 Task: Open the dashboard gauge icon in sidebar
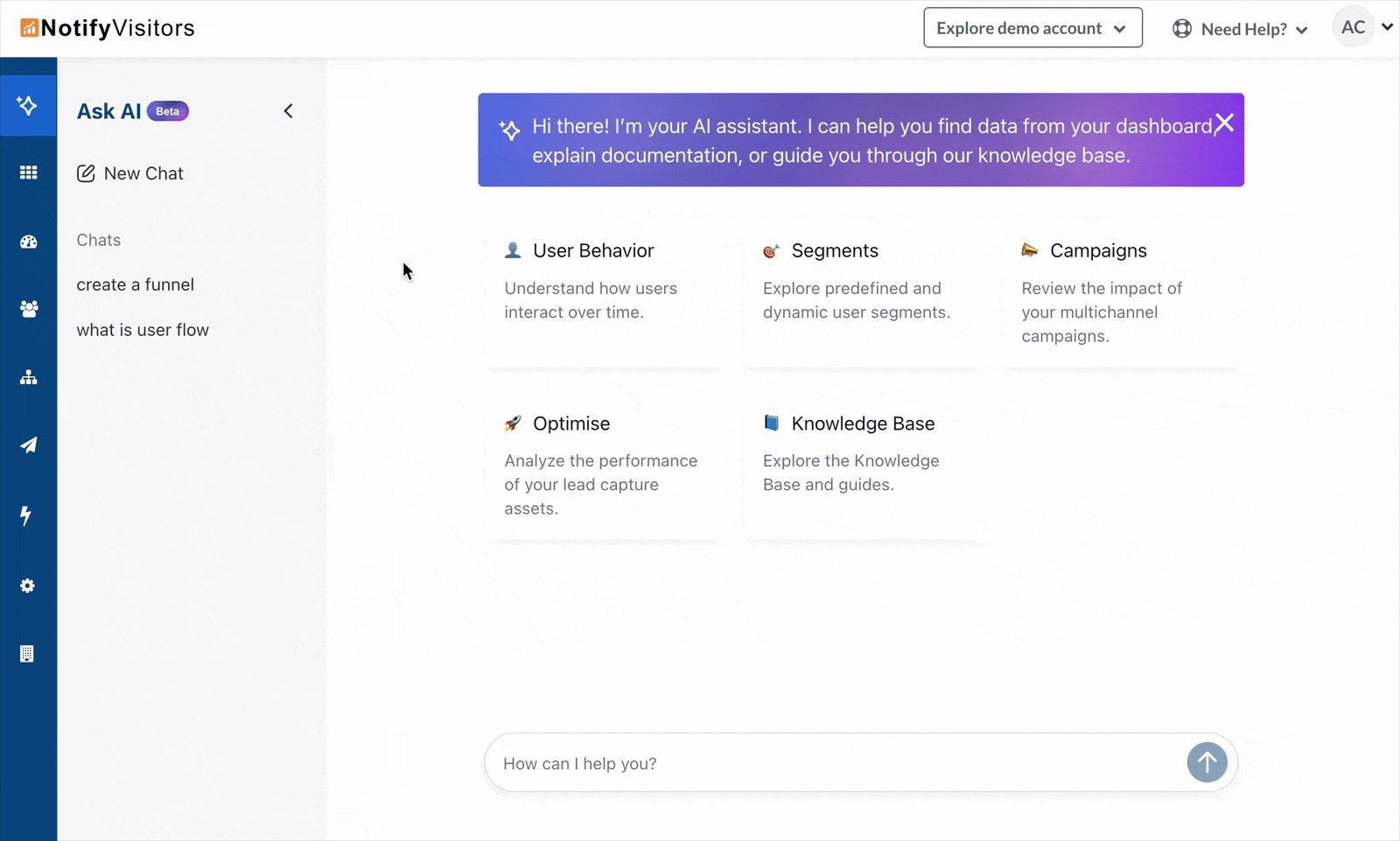[x=28, y=242]
